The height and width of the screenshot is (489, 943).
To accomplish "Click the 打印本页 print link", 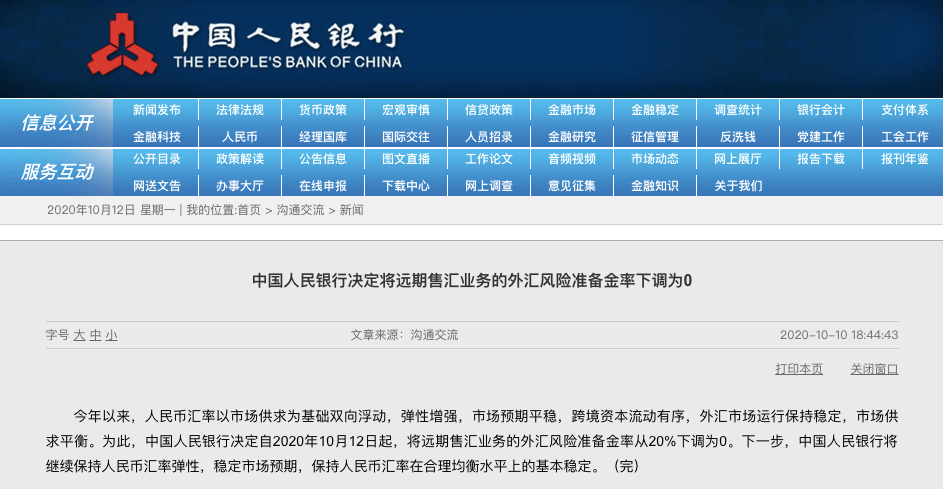I will coord(799,369).
